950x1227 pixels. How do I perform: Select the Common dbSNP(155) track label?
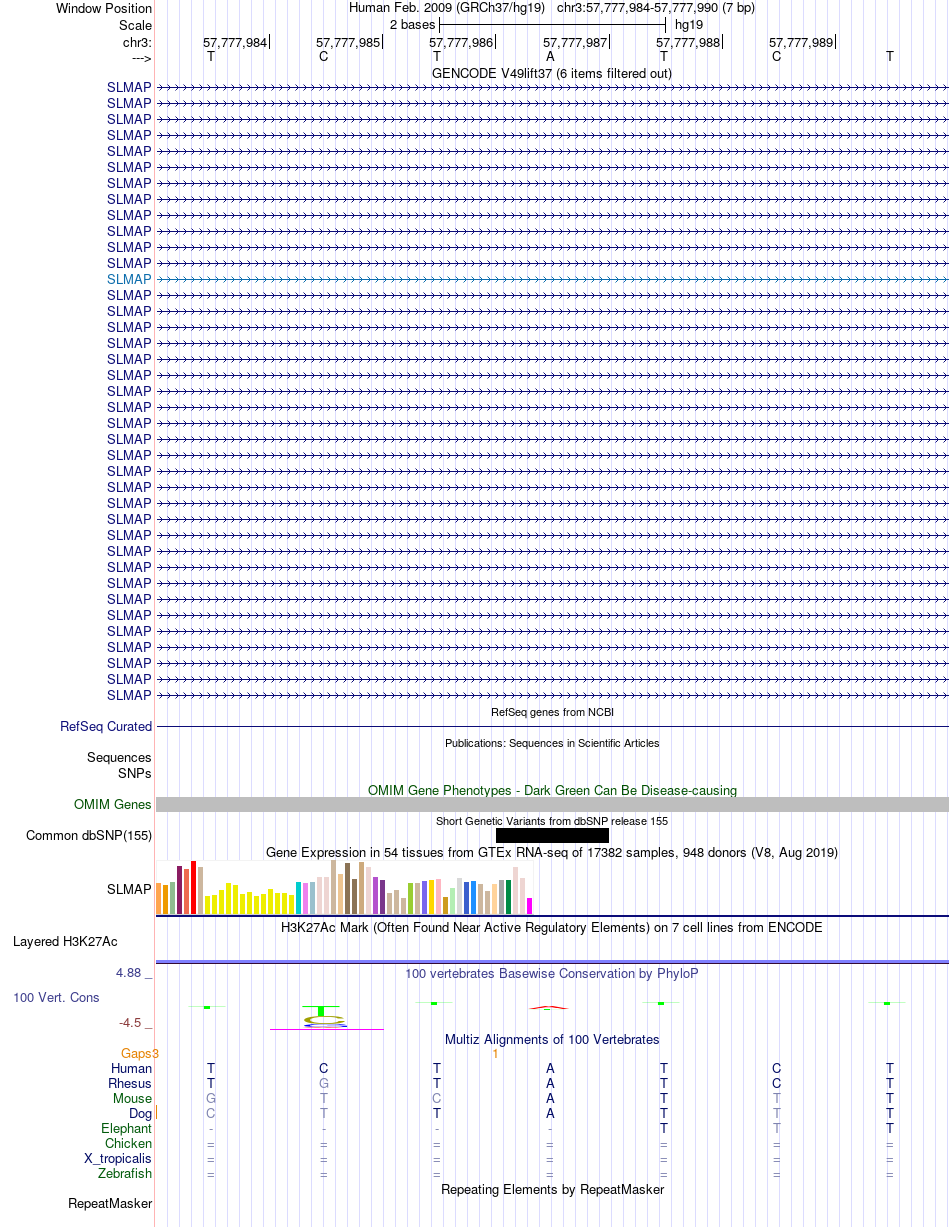[x=89, y=835]
